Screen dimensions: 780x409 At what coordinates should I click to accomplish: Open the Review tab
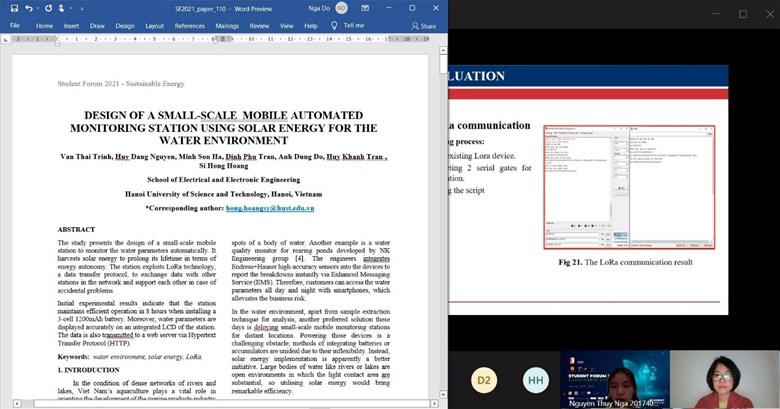tap(259, 26)
